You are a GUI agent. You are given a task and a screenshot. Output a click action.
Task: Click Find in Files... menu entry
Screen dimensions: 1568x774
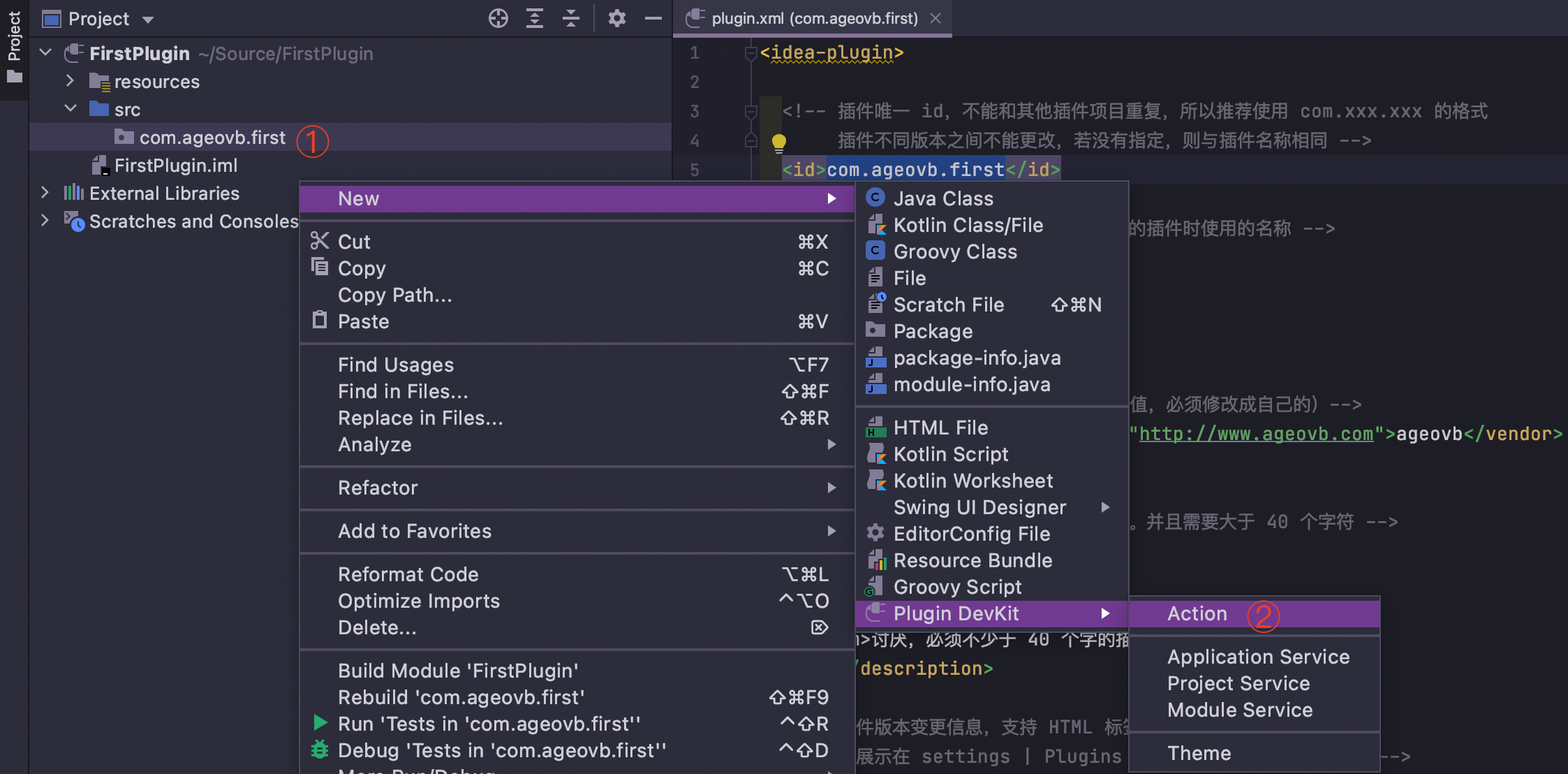point(577,391)
